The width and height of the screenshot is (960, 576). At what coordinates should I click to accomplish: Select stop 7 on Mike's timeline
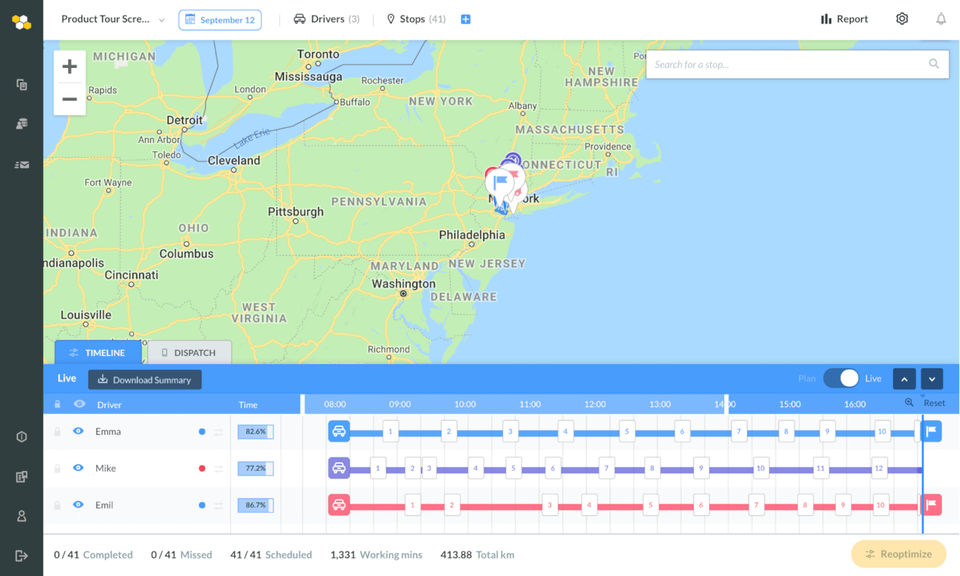pos(606,468)
